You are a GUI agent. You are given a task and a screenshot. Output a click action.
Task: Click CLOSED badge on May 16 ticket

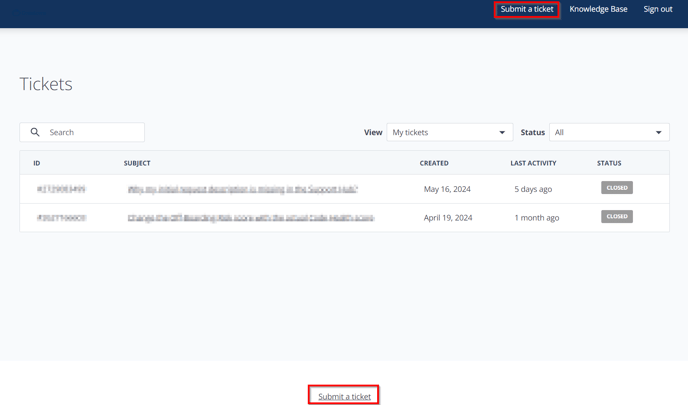pos(617,188)
